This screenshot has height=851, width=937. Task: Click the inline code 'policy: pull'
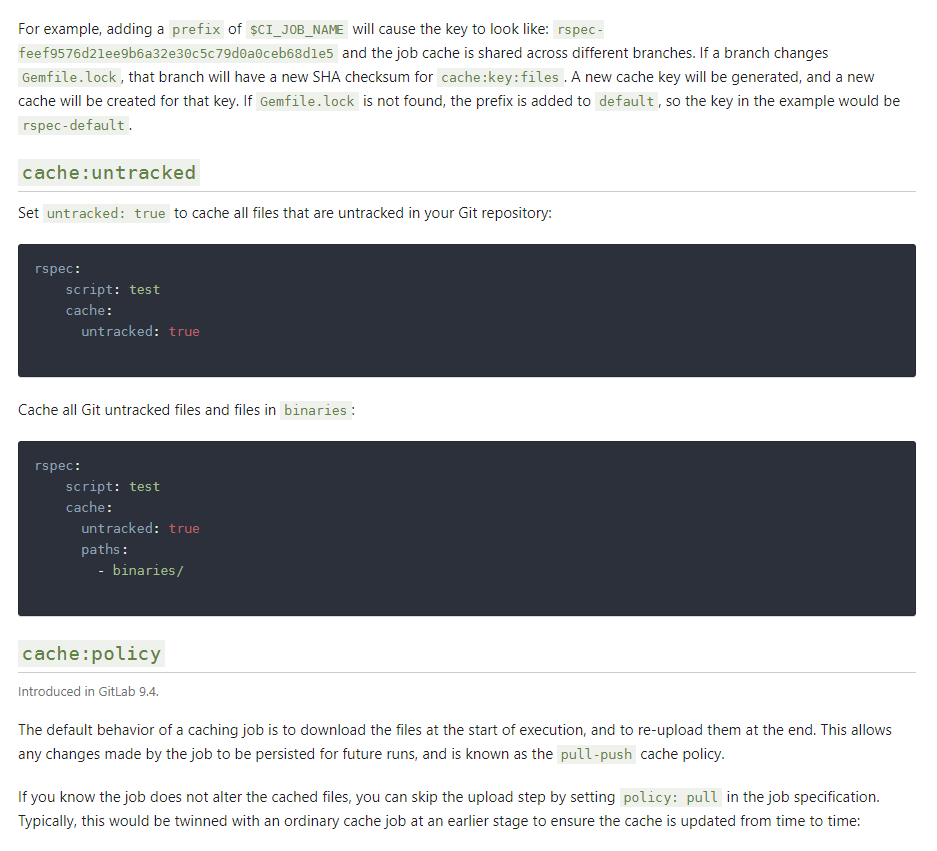click(670, 797)
